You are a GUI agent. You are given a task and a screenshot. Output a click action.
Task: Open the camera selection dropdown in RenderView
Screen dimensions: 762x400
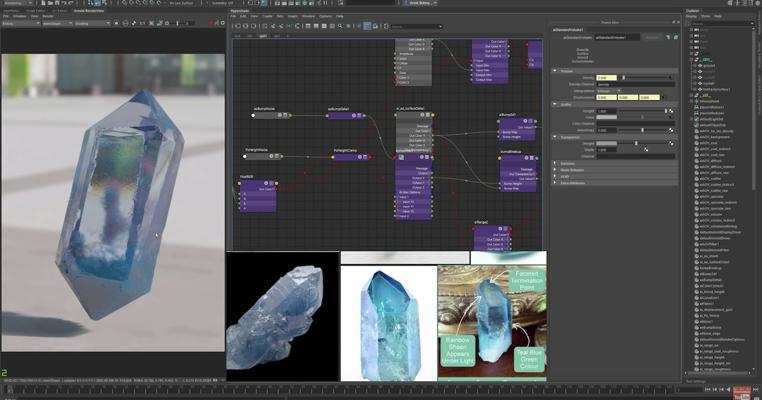[x=57, y=23]
